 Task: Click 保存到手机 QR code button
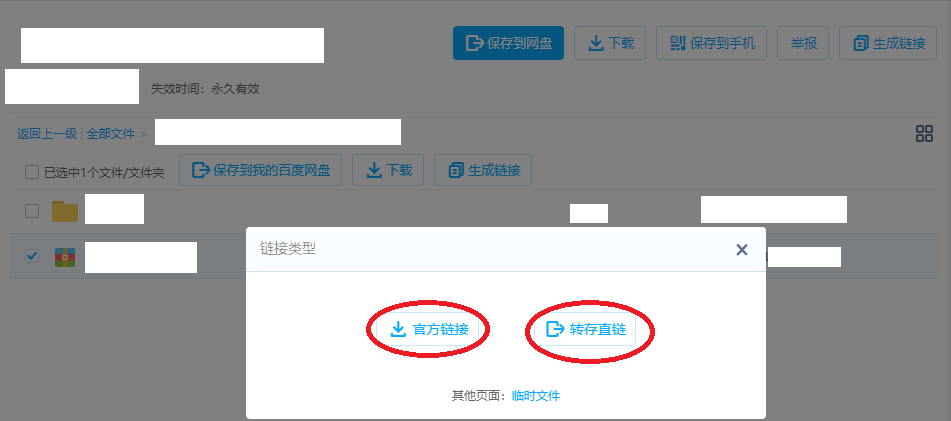(x=711, y=43)
